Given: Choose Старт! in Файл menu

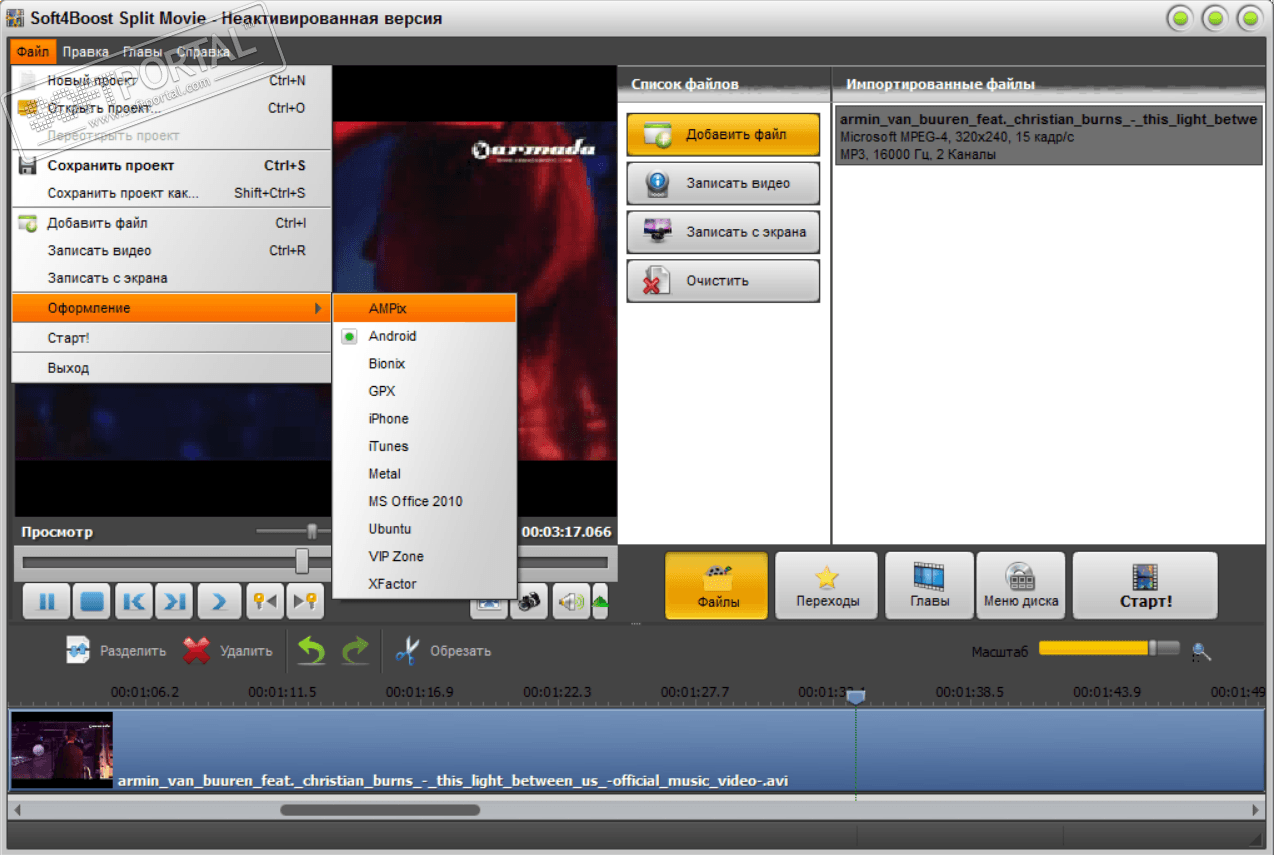Looking at the screenshot, I should click(171, 338).
